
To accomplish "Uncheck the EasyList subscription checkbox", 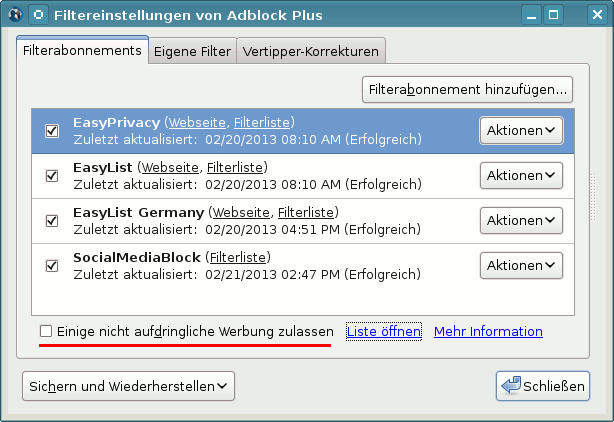I will (52, 176).
